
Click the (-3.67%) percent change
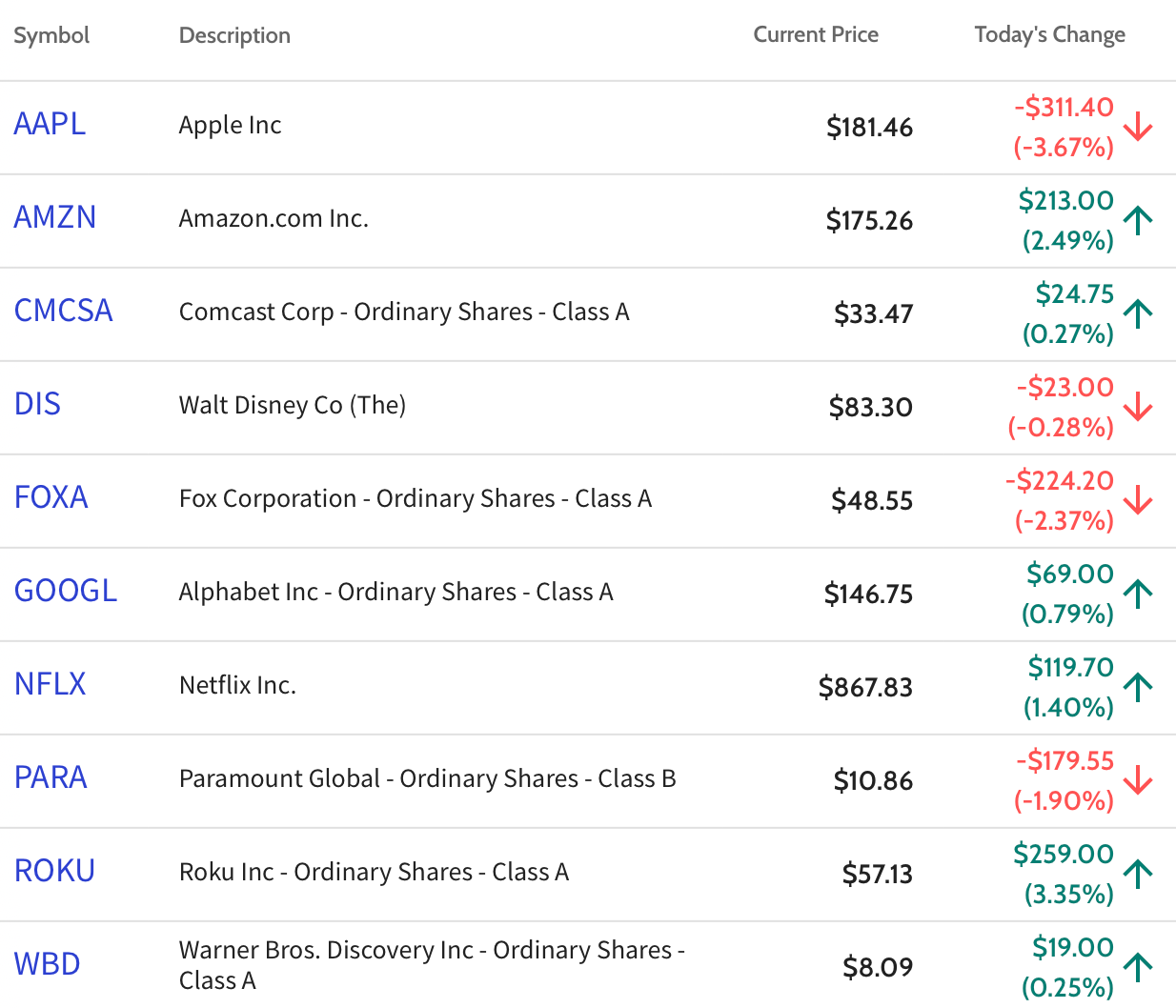[x=1064, y=148]
